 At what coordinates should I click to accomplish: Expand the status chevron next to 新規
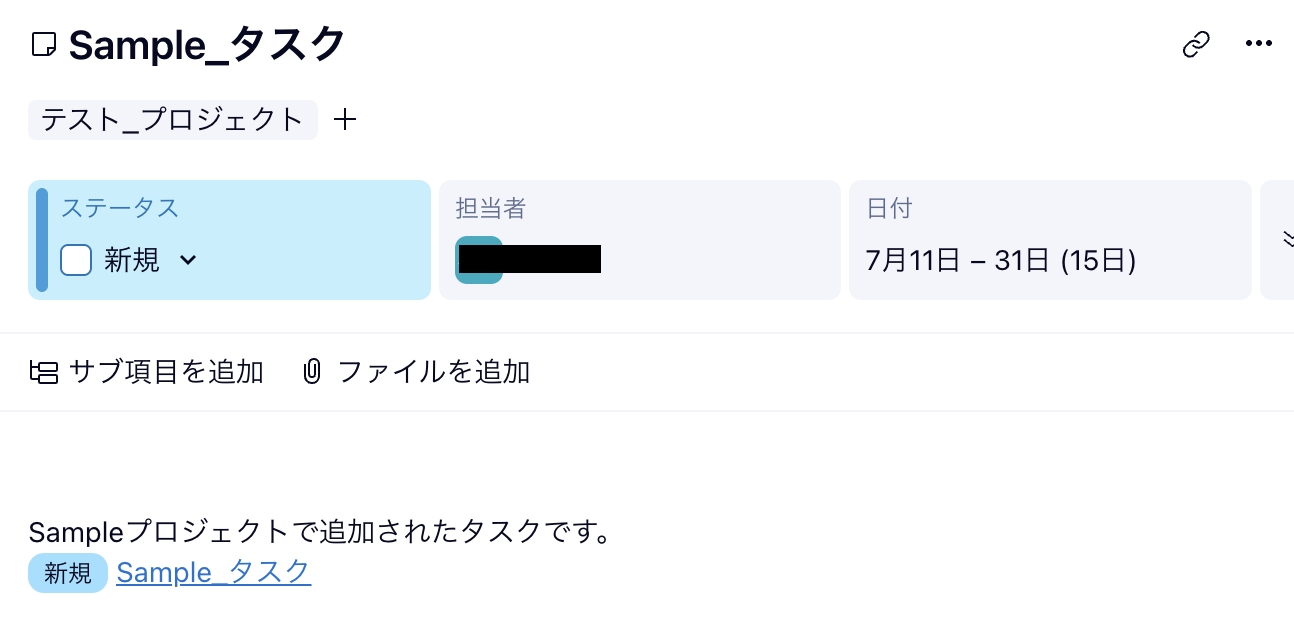point(188,260)
